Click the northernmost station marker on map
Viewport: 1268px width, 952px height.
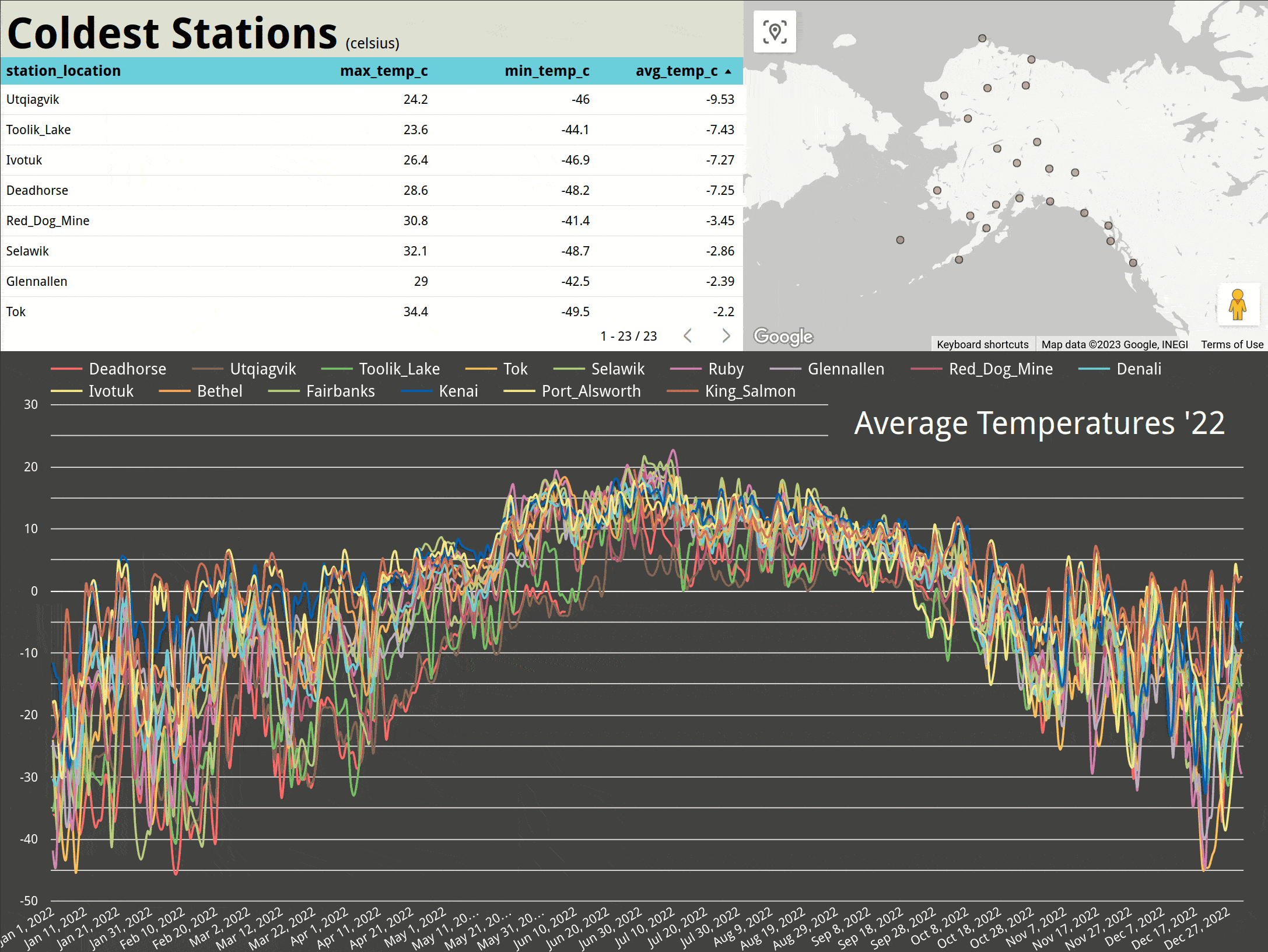[x=982, y=38]
